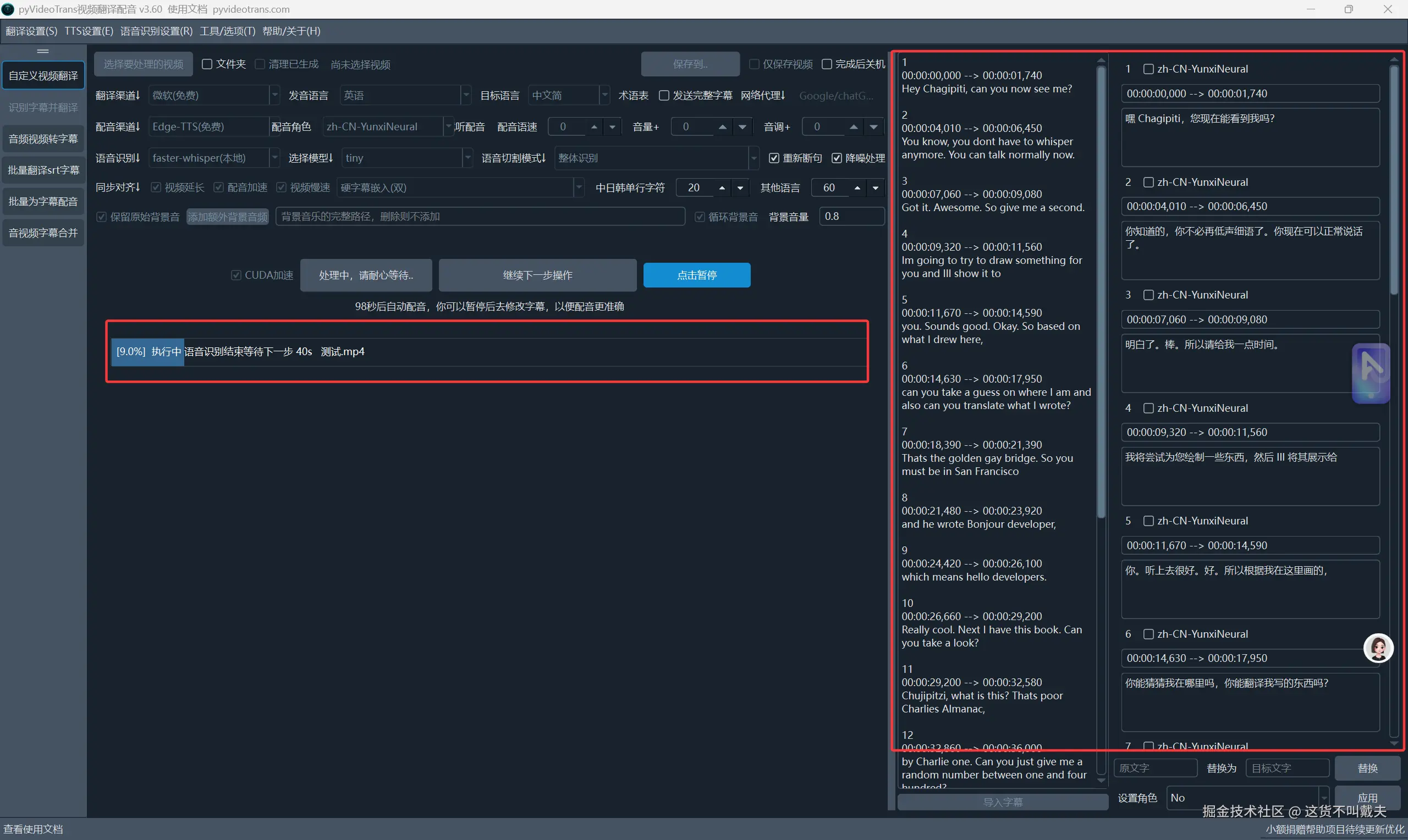Switch to 批量翻译srt字幕 sidebar tab
1408x840 pixels.
tap(43, 170)
